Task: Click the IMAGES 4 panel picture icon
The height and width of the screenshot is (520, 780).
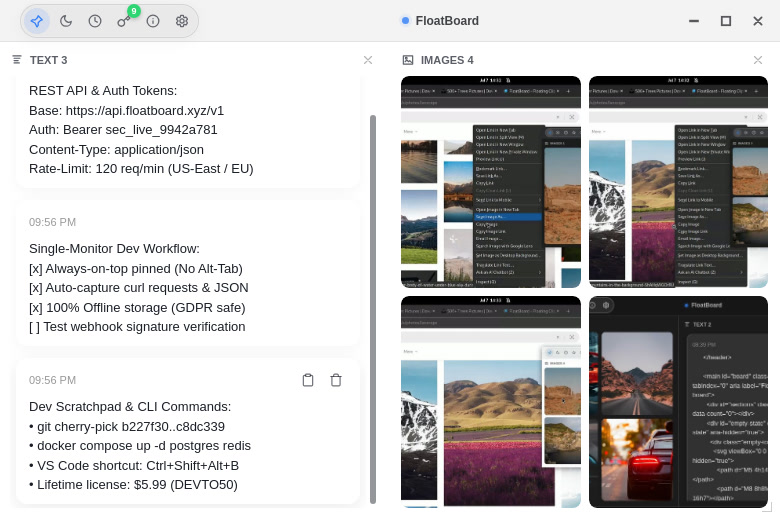Action: pyautogui.click(x=408, y=60)
